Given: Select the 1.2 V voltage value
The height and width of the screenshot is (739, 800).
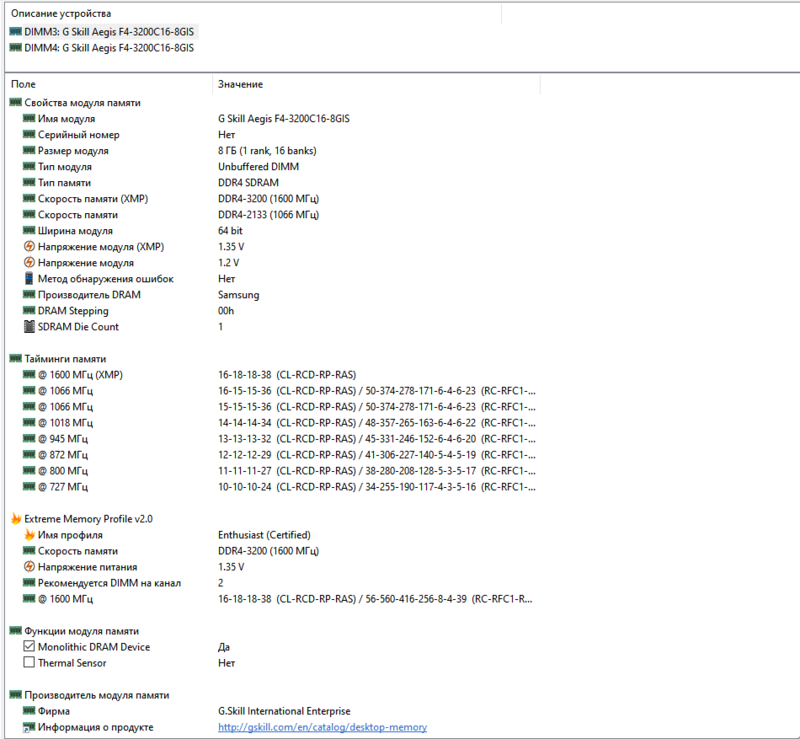Looking at the screenshot, I should tap(229, 263).
